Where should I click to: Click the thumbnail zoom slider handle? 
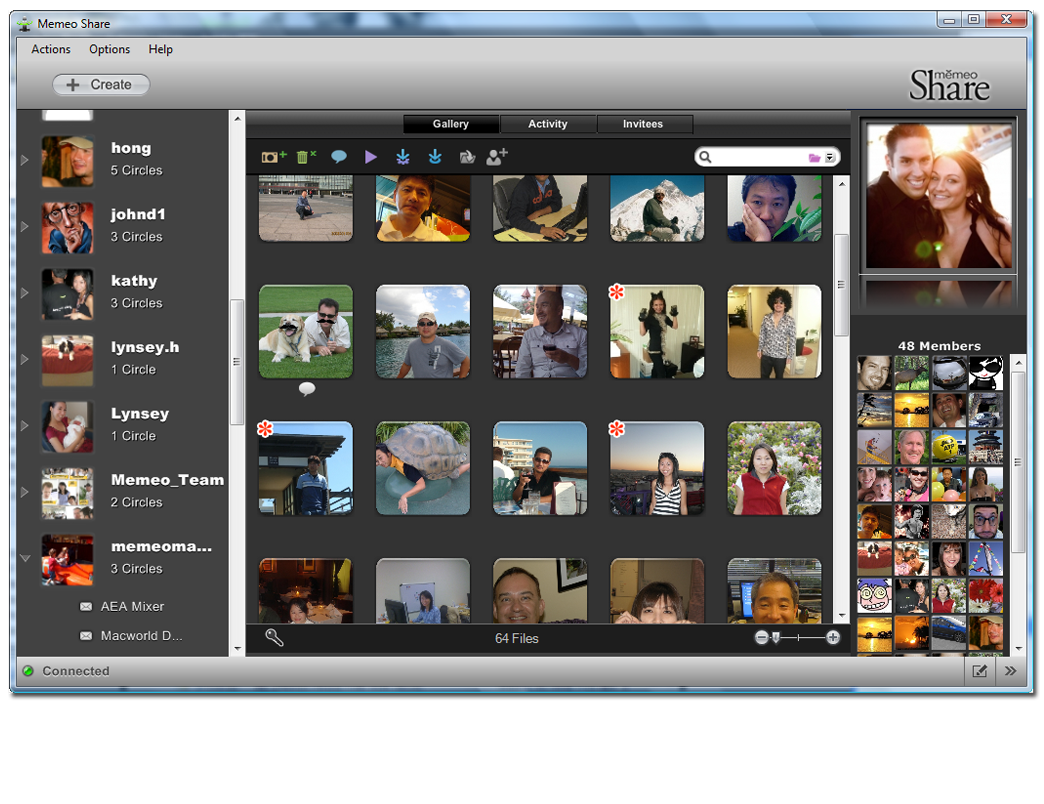coord(775,638)
